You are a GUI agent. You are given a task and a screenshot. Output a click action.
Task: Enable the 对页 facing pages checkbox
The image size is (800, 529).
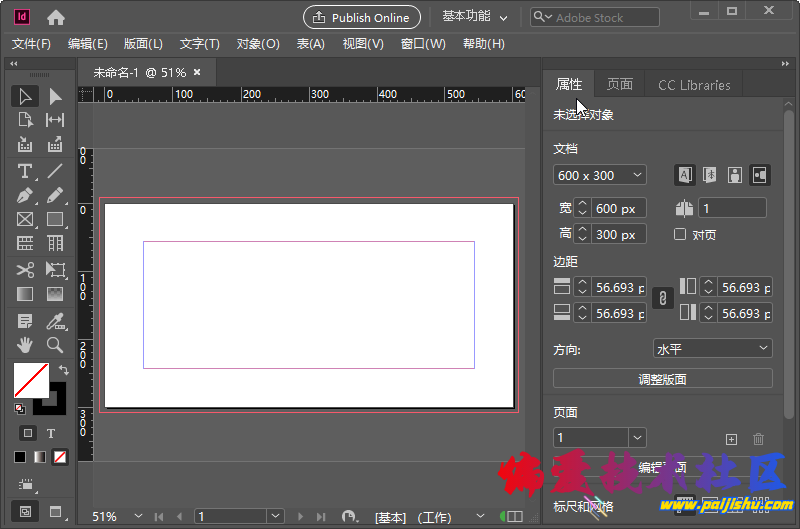(680, 234)
